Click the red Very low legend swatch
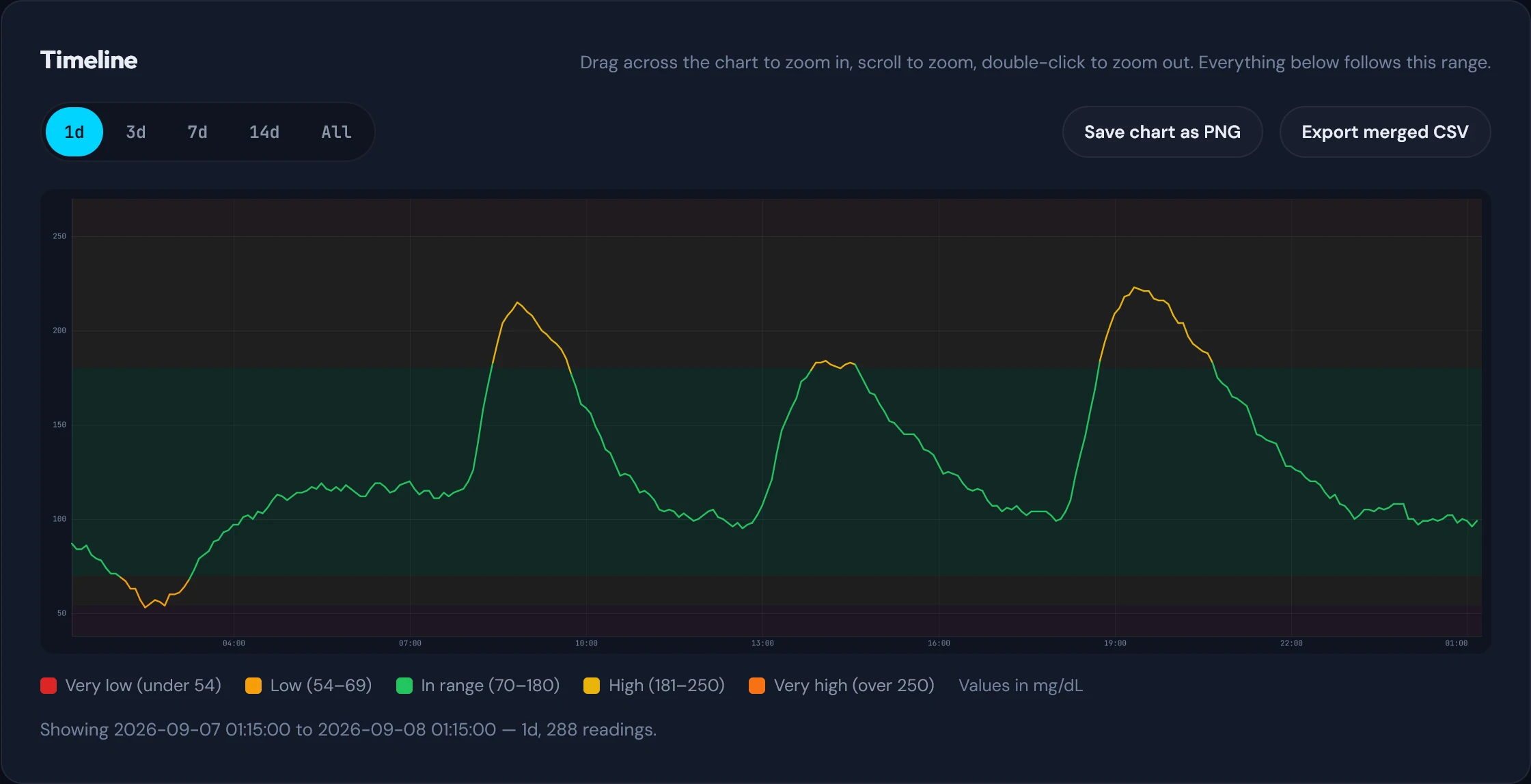1531x784 pixels. tap(49, 686)
